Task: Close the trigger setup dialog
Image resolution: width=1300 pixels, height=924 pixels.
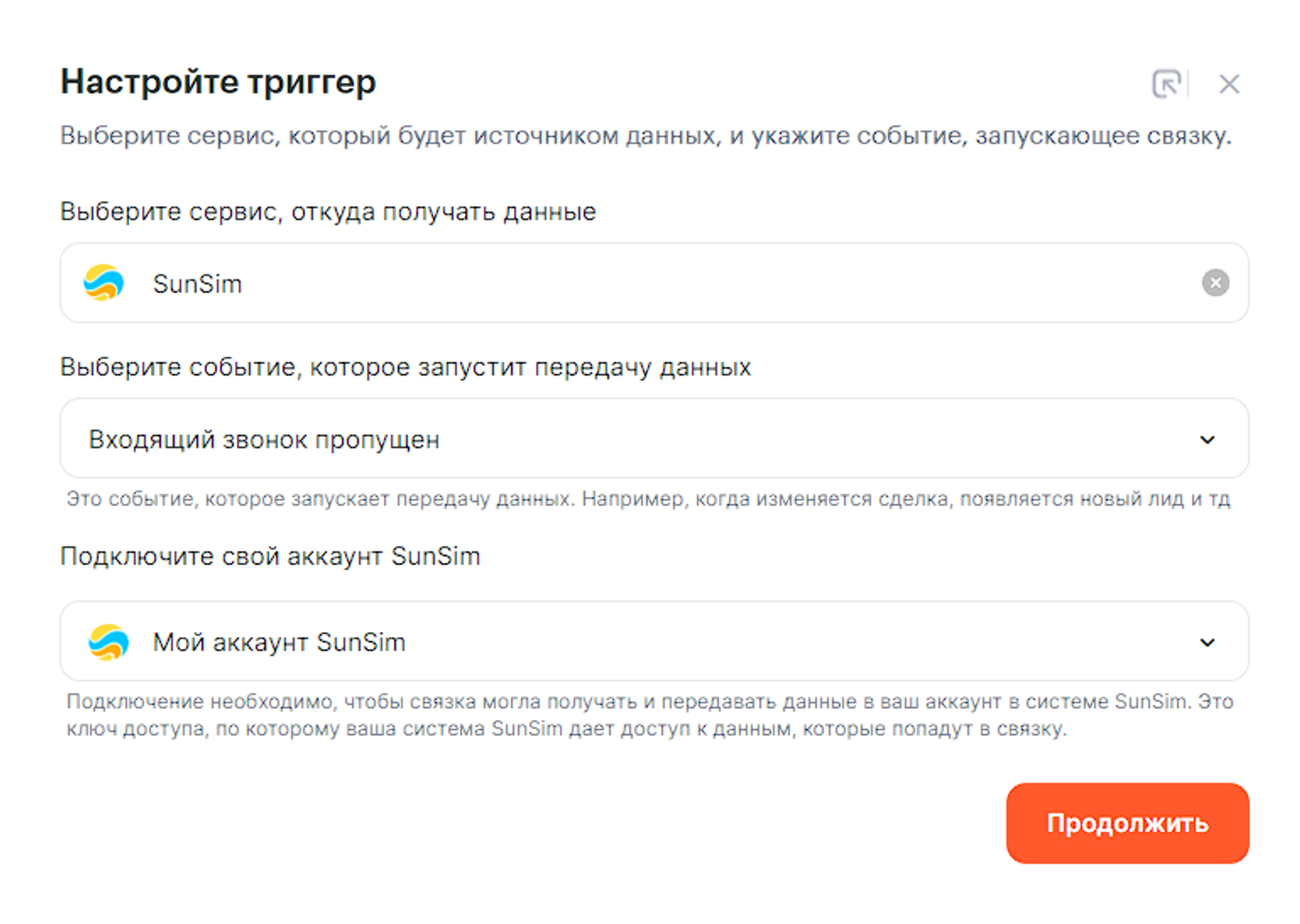Action: [x=1228, y=84]
